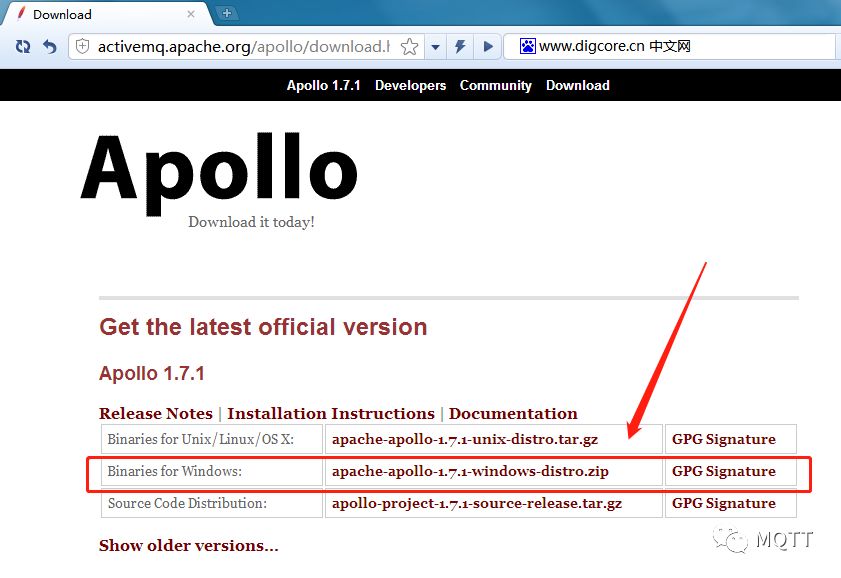Open the Documentation link
Image resolution: width=841 pixels, height=578 pixels.
[x=513, y=413]
